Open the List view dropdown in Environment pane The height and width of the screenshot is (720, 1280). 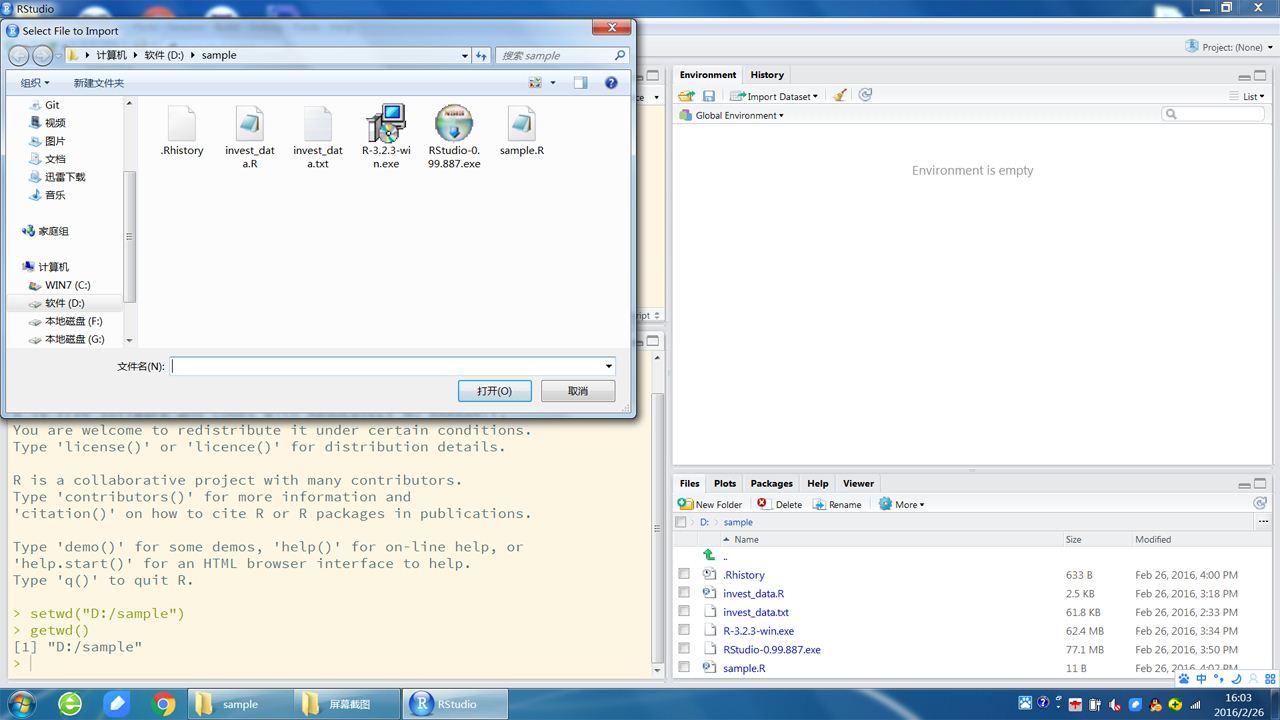(1248, 96)
